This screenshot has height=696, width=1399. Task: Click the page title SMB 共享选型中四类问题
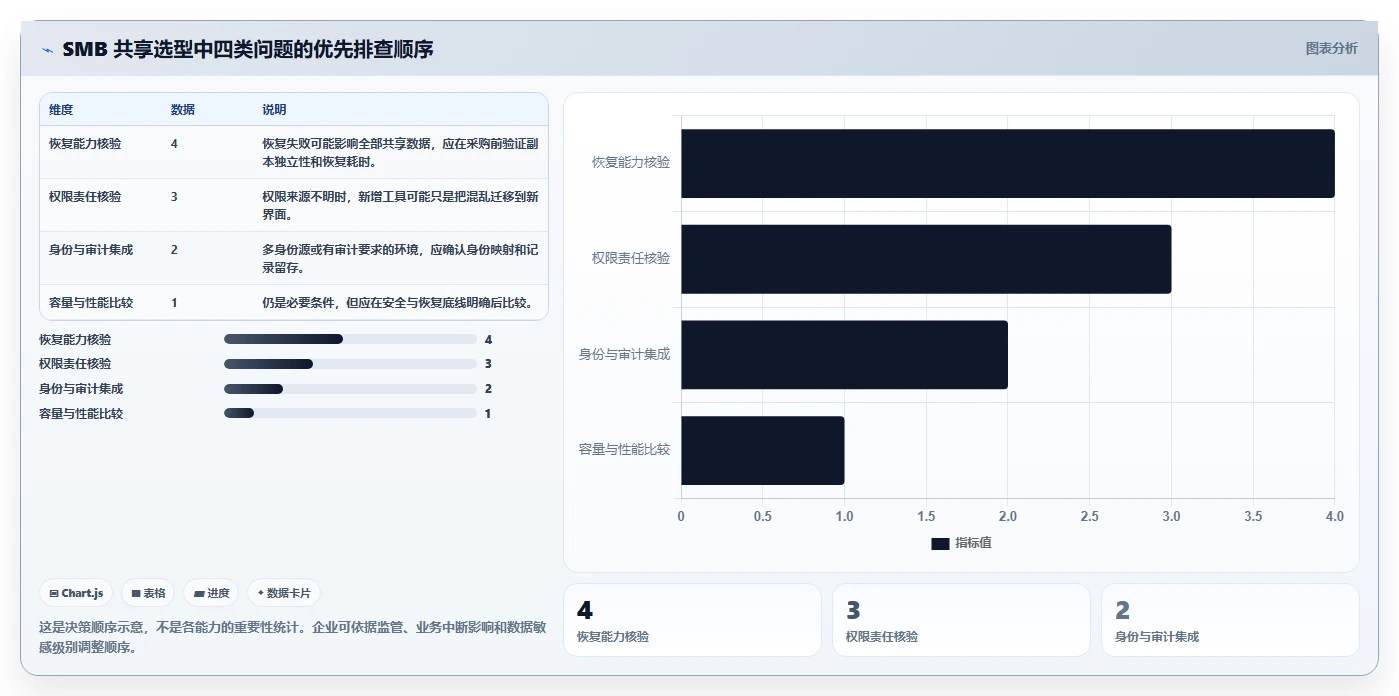coord(248,49)
